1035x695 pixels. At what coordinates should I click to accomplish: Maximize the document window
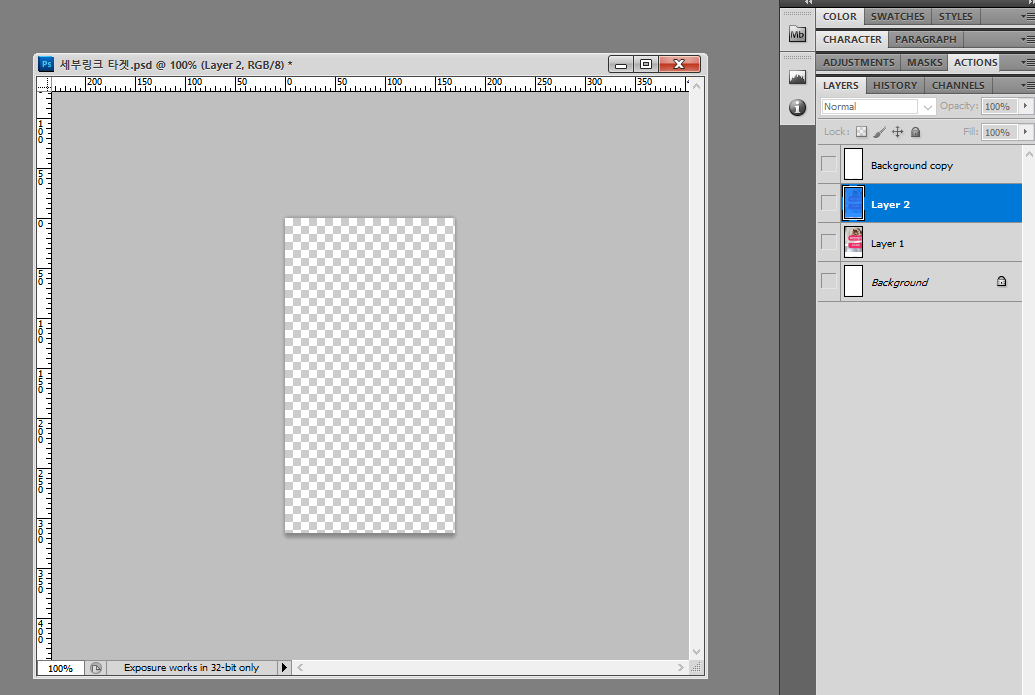646,64
